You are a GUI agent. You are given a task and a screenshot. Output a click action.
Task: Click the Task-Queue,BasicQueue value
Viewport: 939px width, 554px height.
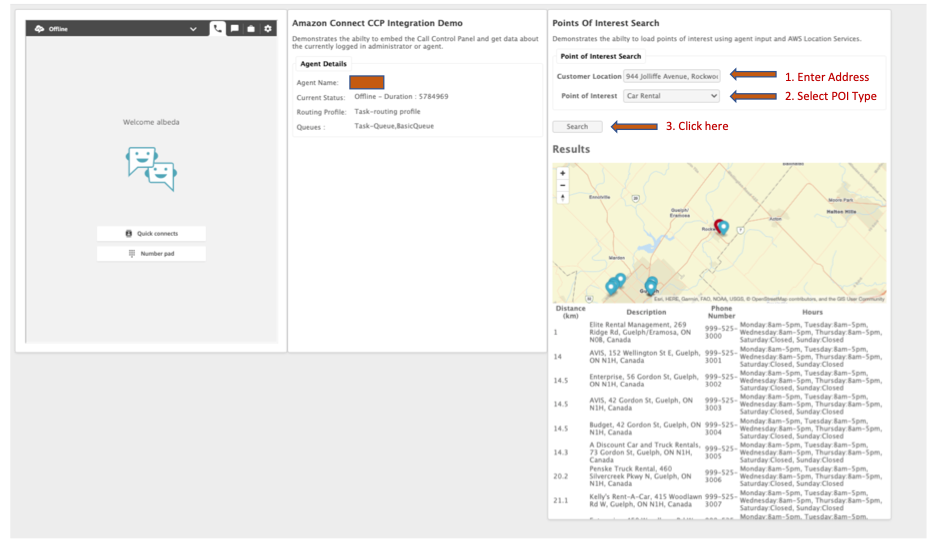[x=394, y=126]
